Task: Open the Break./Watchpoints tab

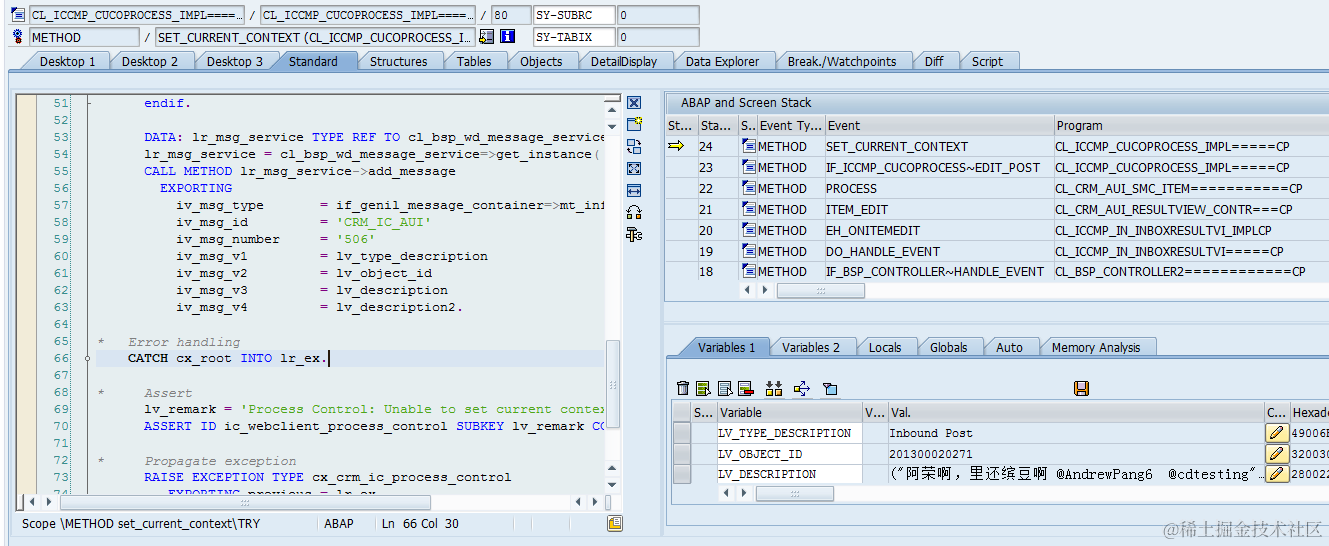Action: tap(842, 61)
